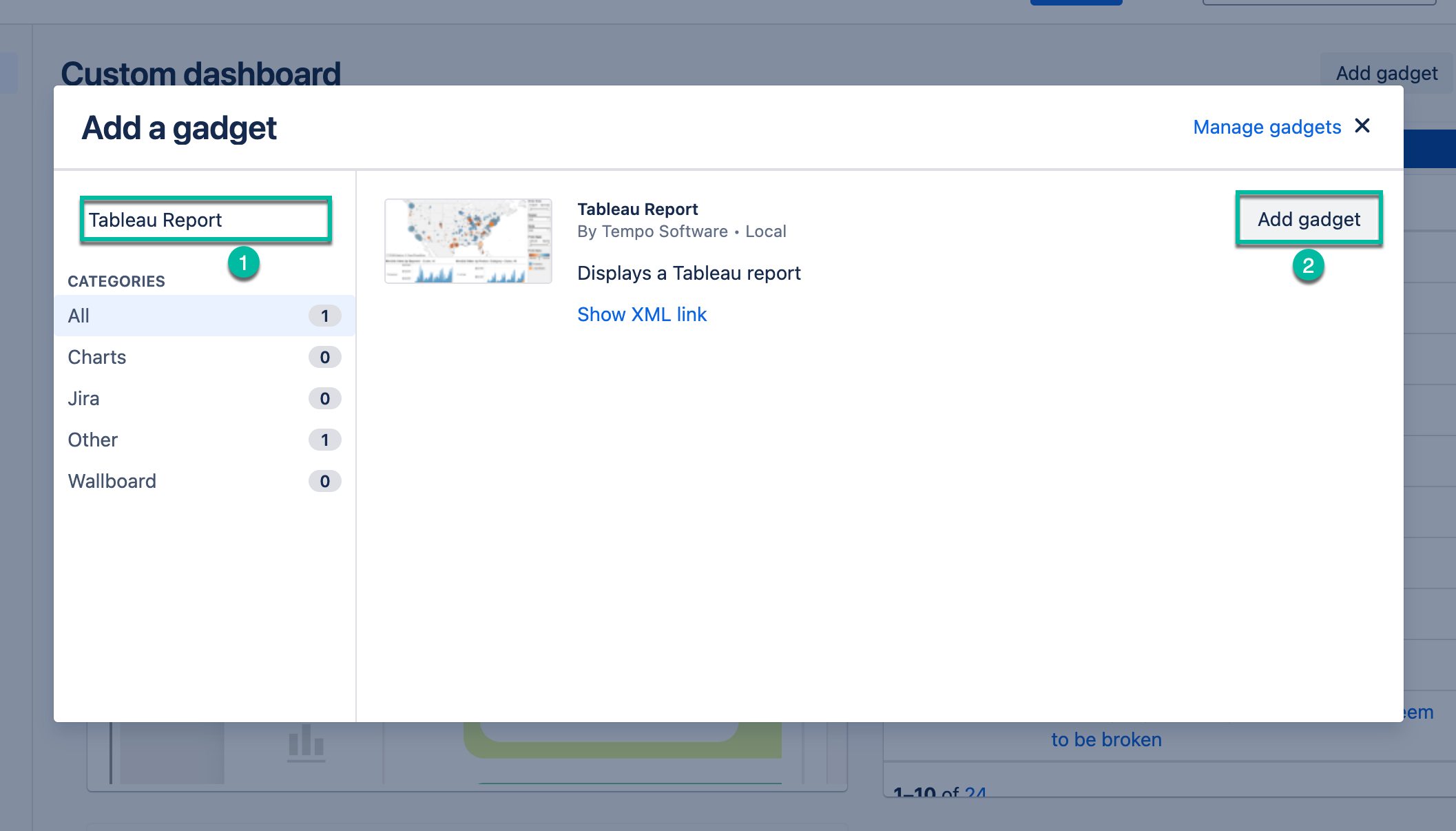The image size is (1456, 831).
Task: Click the Tableau Report gadget title
Action: point(637,209)
